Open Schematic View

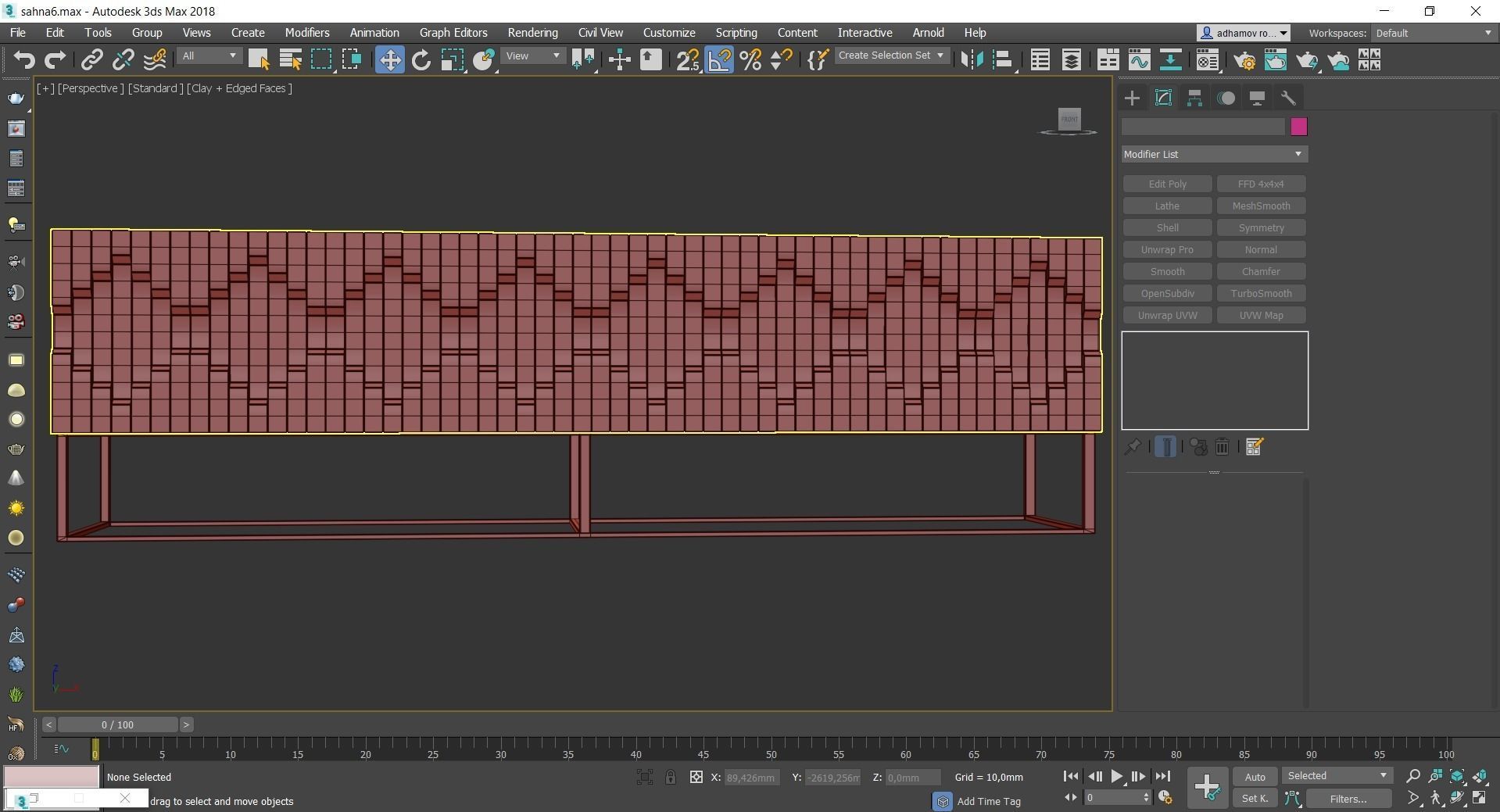(x=1170, y=60)
